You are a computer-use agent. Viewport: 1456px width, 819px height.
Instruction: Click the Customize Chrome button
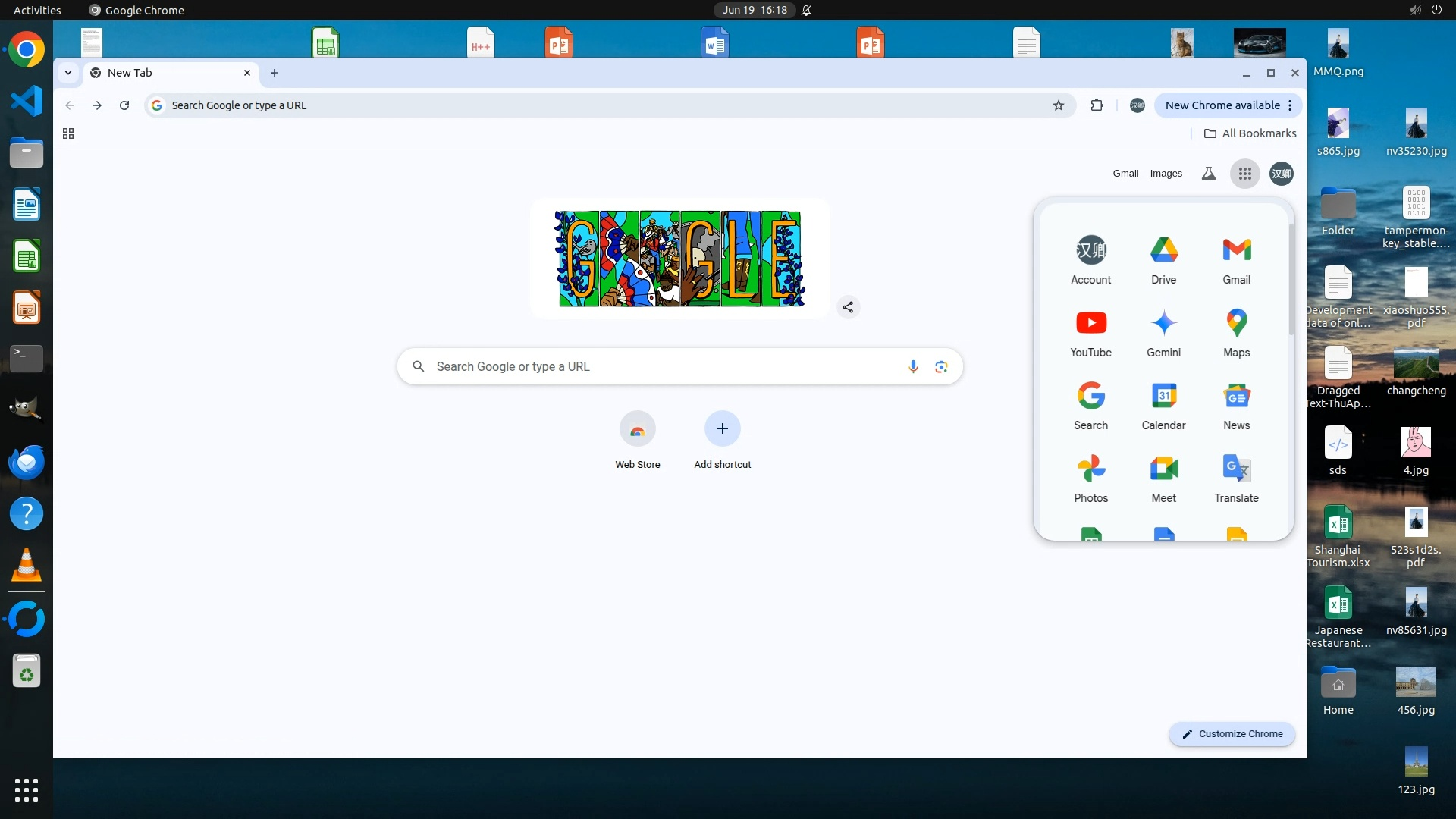(x=1232, y=734)
